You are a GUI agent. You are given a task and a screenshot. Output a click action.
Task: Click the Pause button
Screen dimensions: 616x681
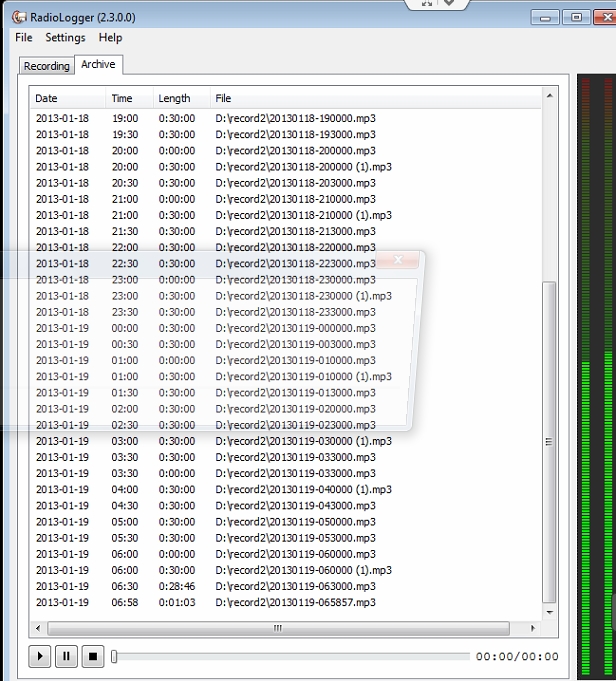[x=66, y=656]
